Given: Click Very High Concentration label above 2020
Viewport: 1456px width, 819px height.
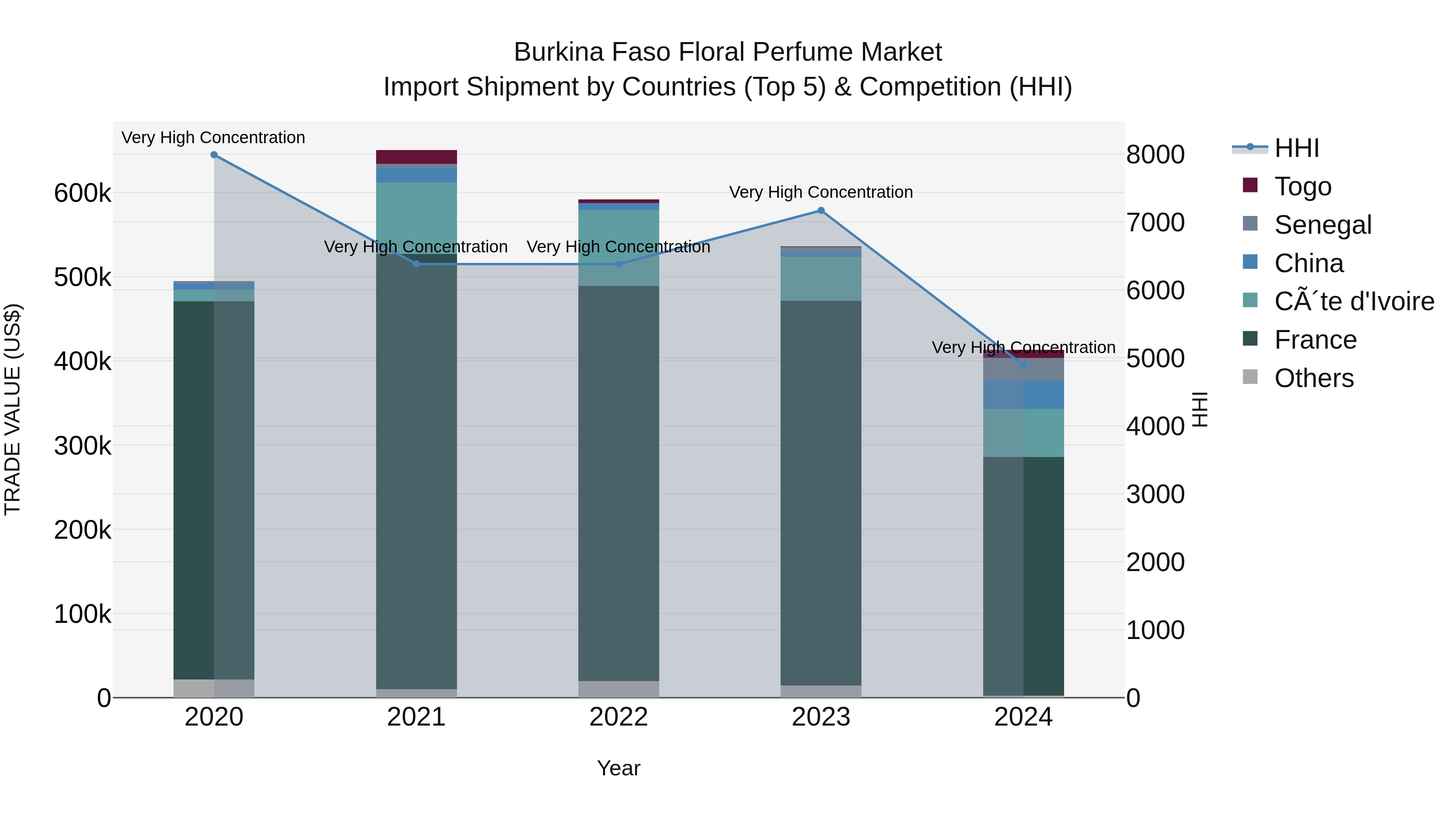Looking at the screenshot, I should (x=213, y=138).
